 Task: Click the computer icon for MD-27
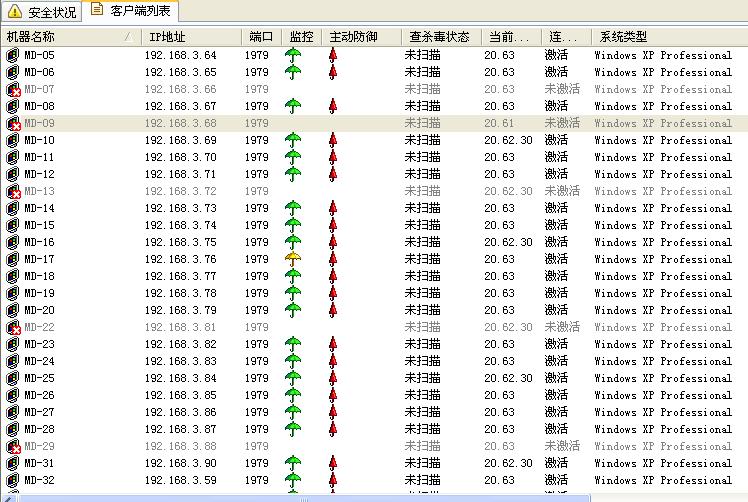(12, 412)
